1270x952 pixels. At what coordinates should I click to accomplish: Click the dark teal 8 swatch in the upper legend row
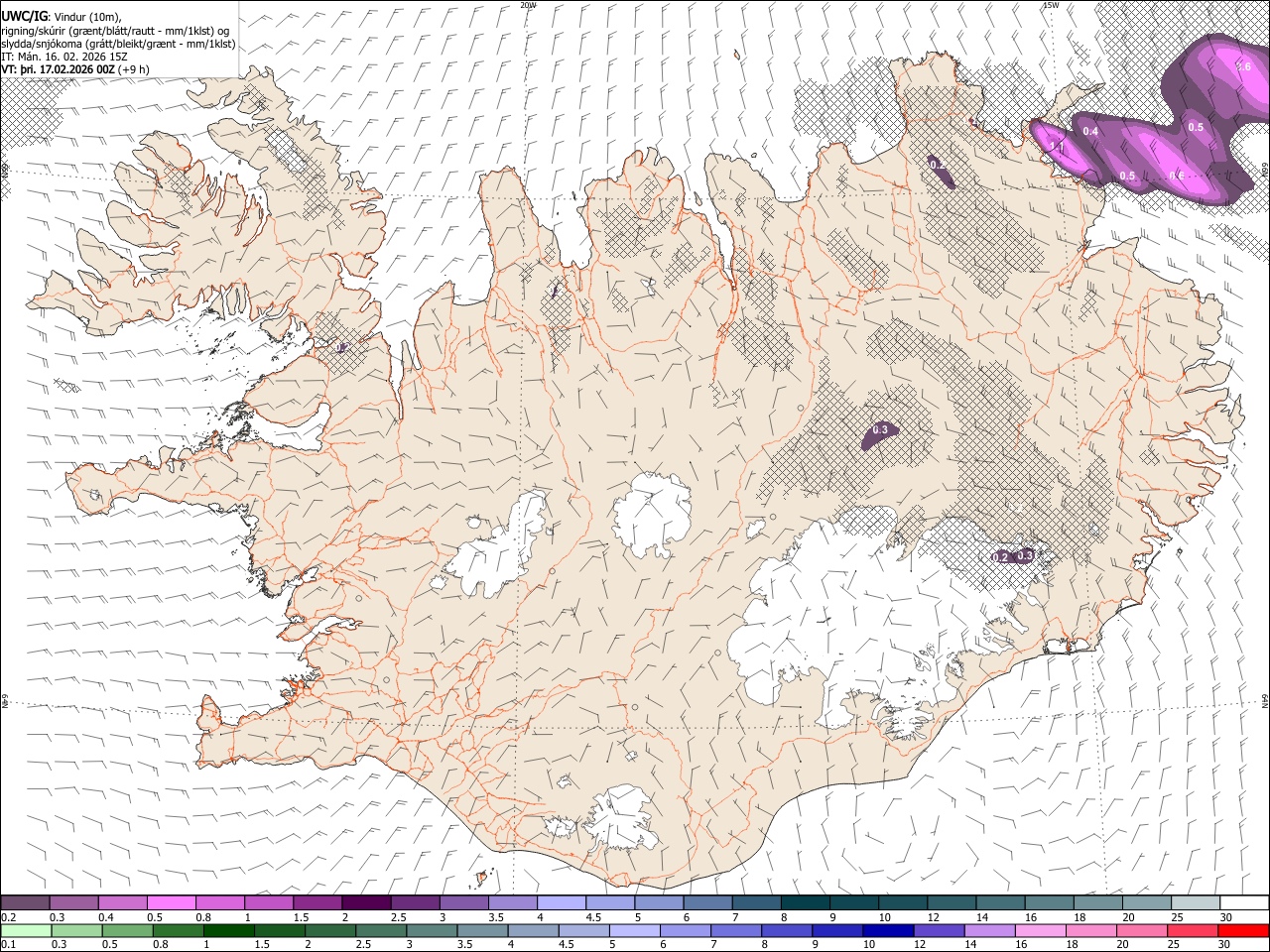805,902
